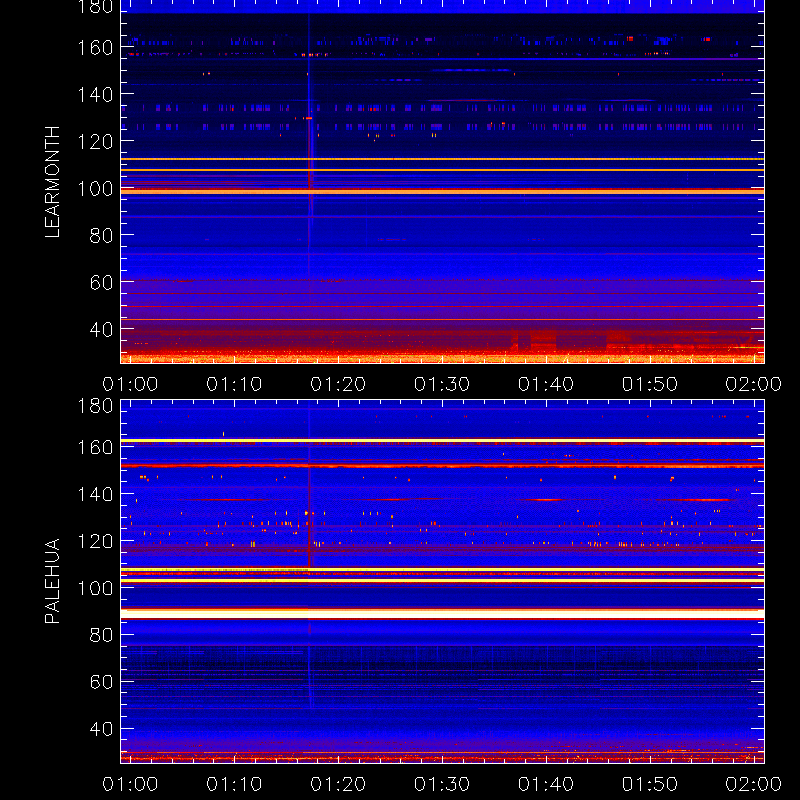Pick the 01:10 time label below Learmonth plot
The width and height of the screenshot is (800, 800).
[234, 384]
